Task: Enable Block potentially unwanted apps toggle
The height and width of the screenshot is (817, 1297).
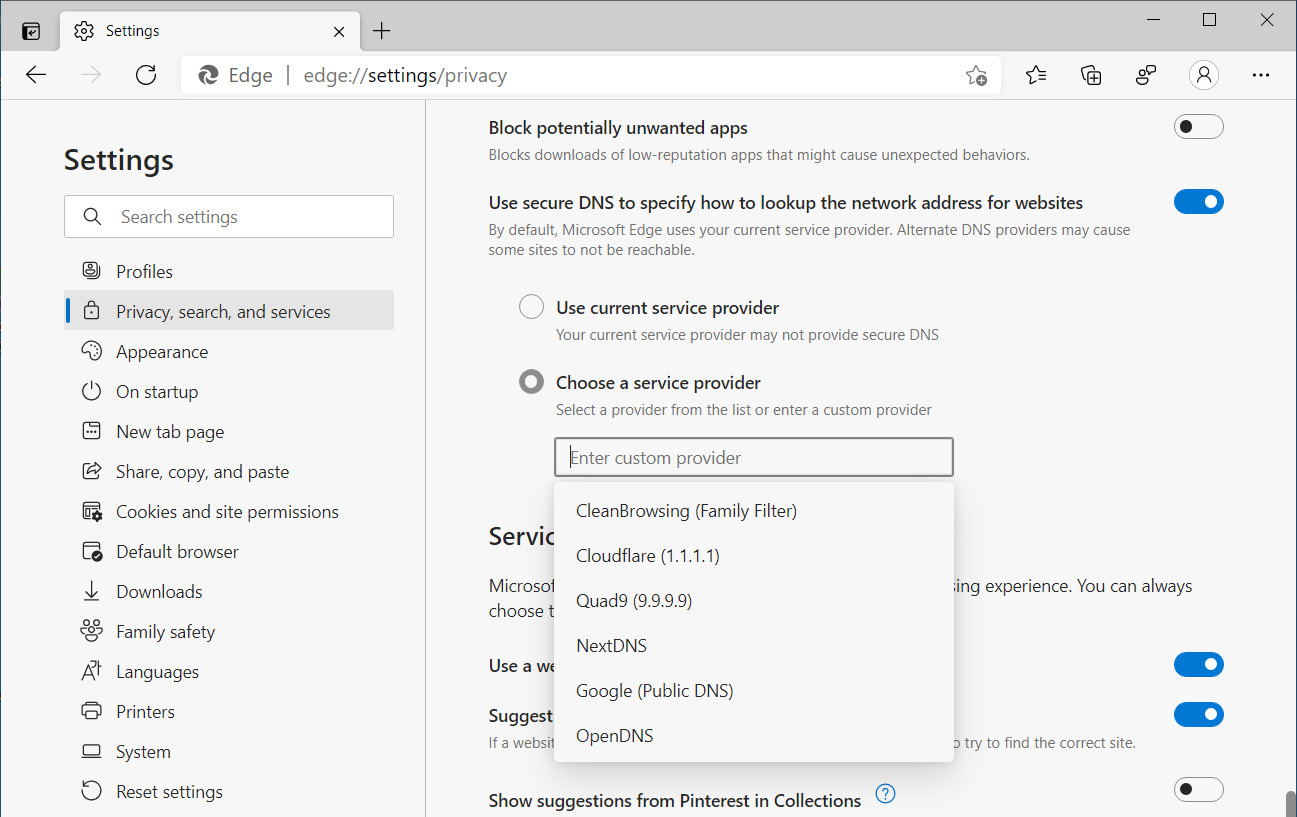Action: click(1198, 127)
